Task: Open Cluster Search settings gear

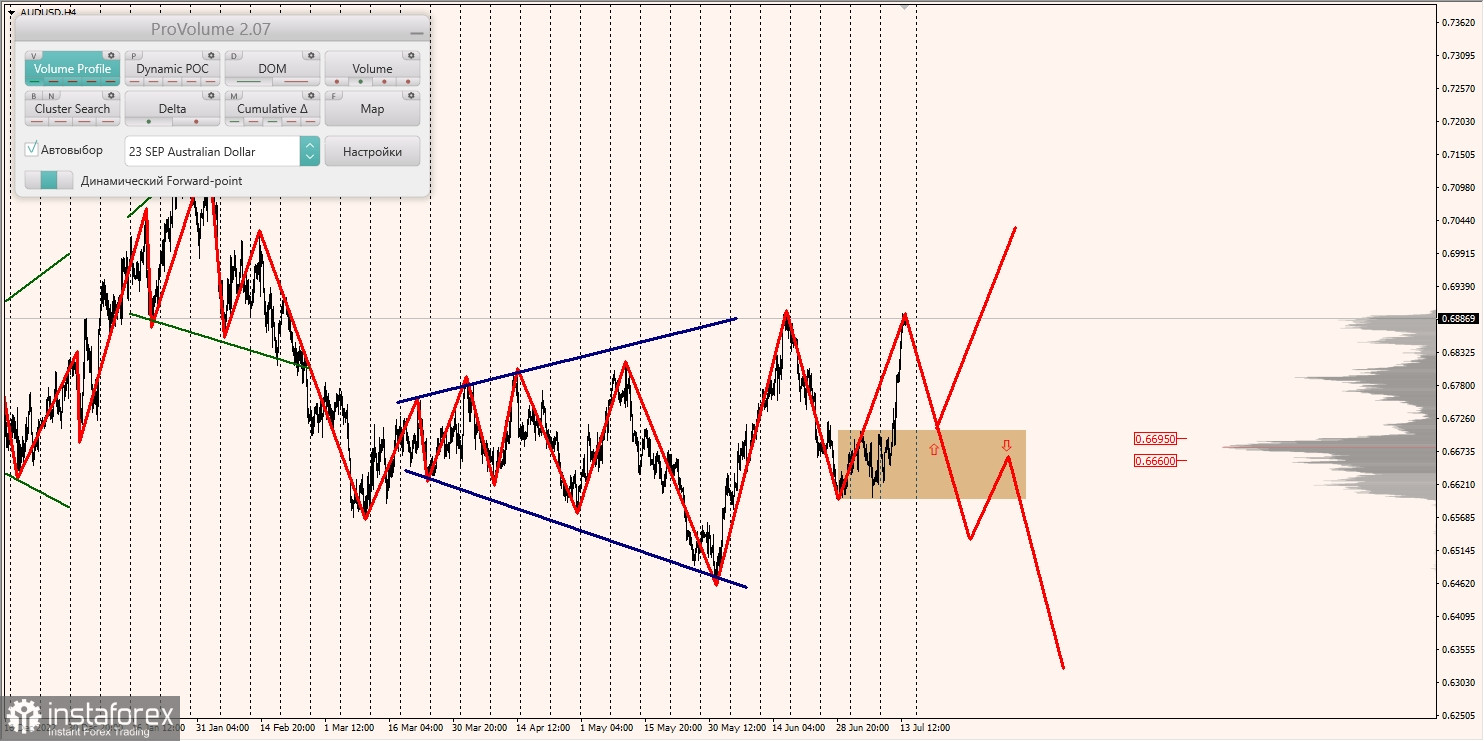Action: click(111, 96)
